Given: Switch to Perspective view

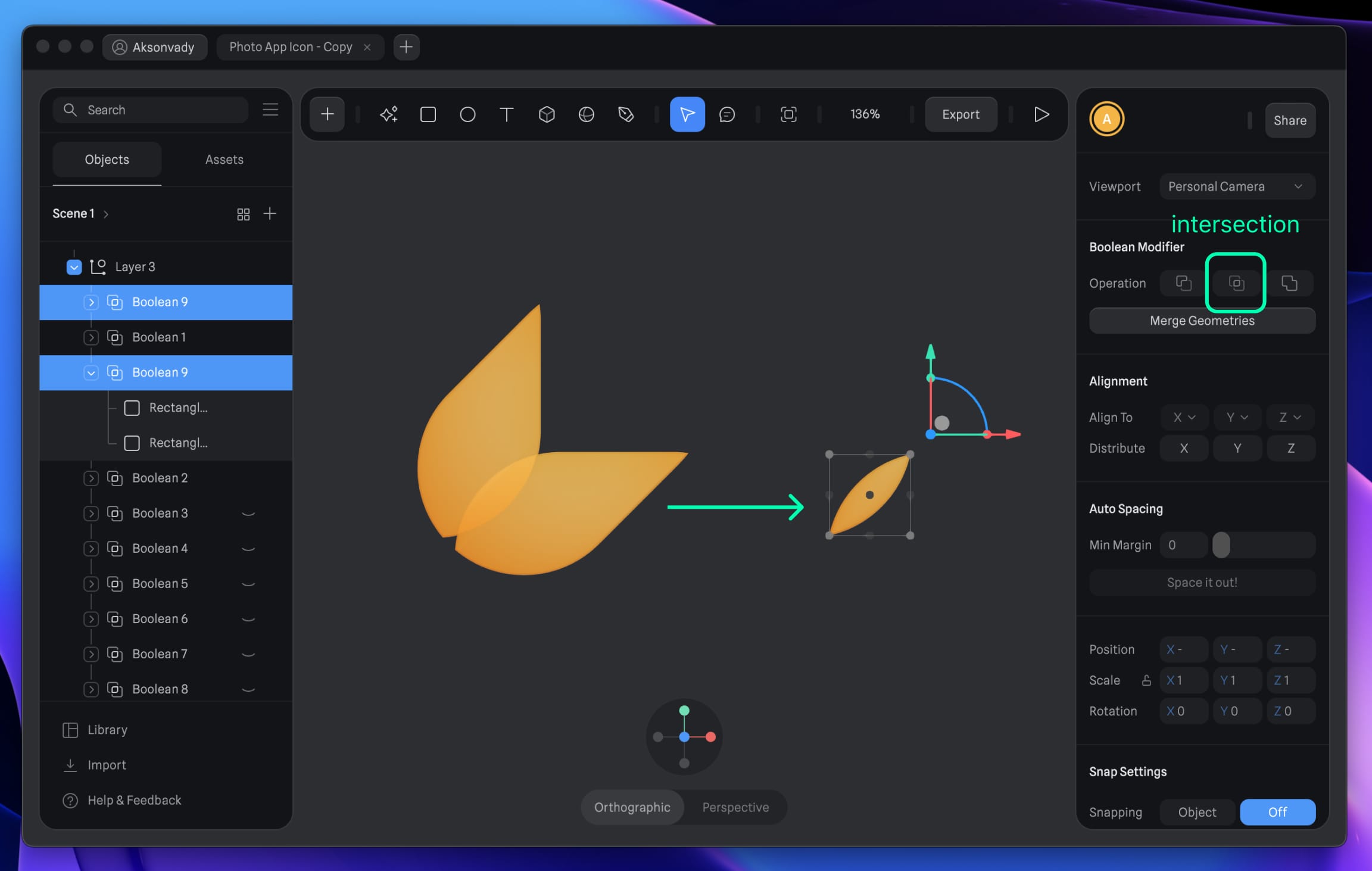Looking at the screenshot, I should tap(735, 807).
